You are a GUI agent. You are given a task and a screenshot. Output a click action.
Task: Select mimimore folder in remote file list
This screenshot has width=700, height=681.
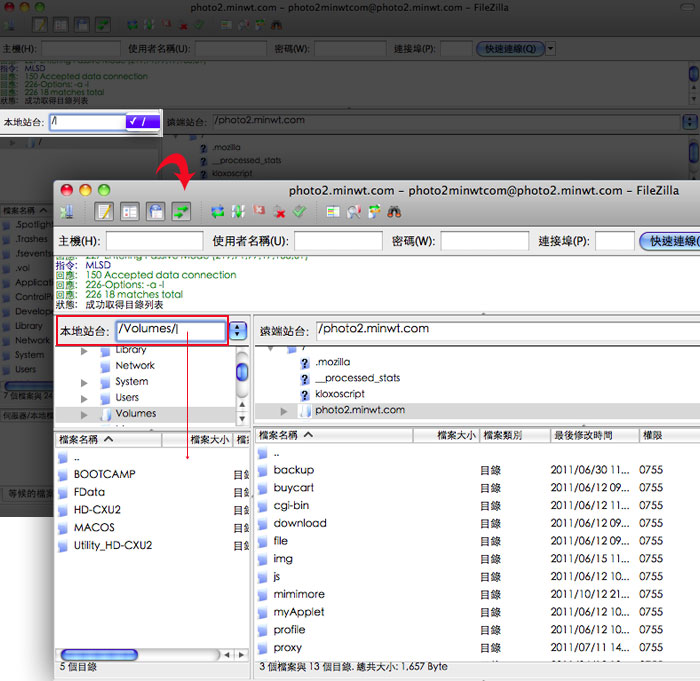click(299, 594)
